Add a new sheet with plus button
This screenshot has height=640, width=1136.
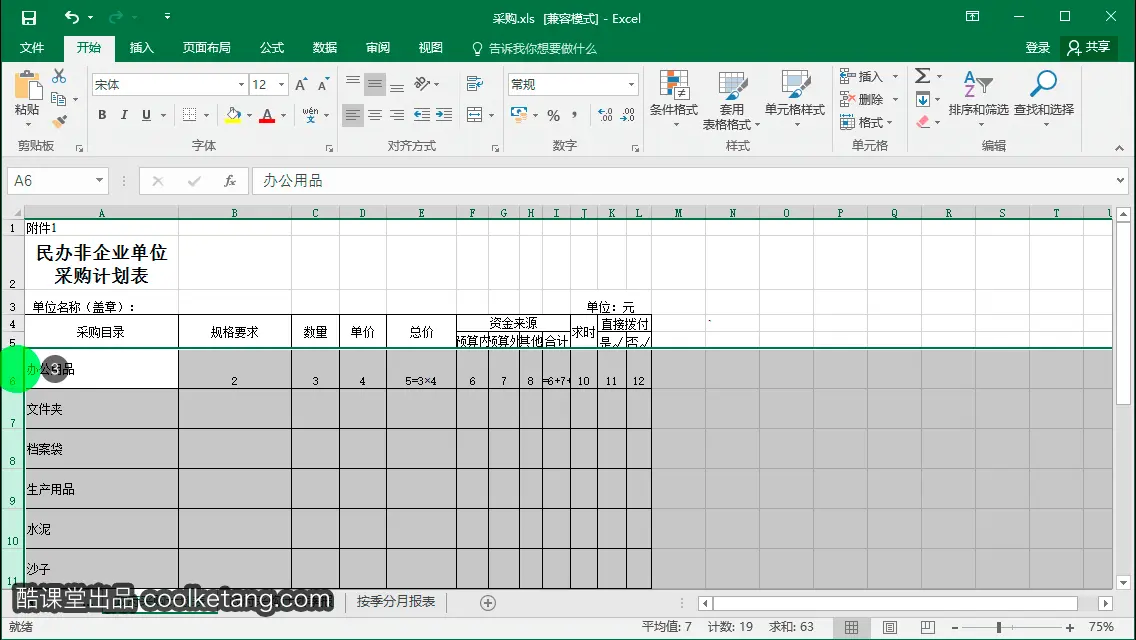pos(488,603)
